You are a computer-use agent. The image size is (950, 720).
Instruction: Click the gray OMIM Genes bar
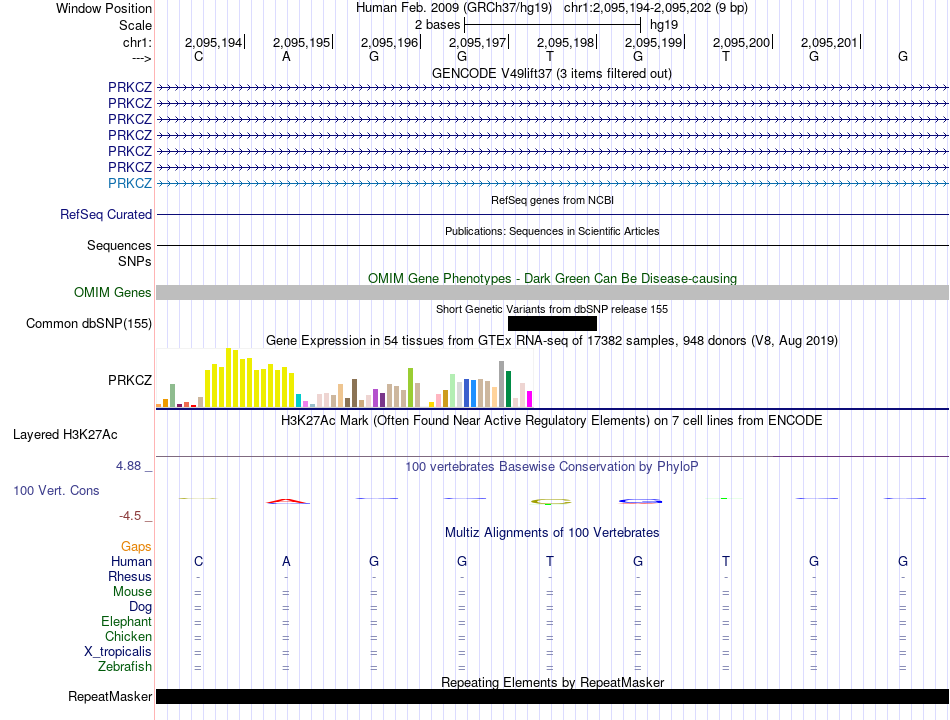(552, 293)
